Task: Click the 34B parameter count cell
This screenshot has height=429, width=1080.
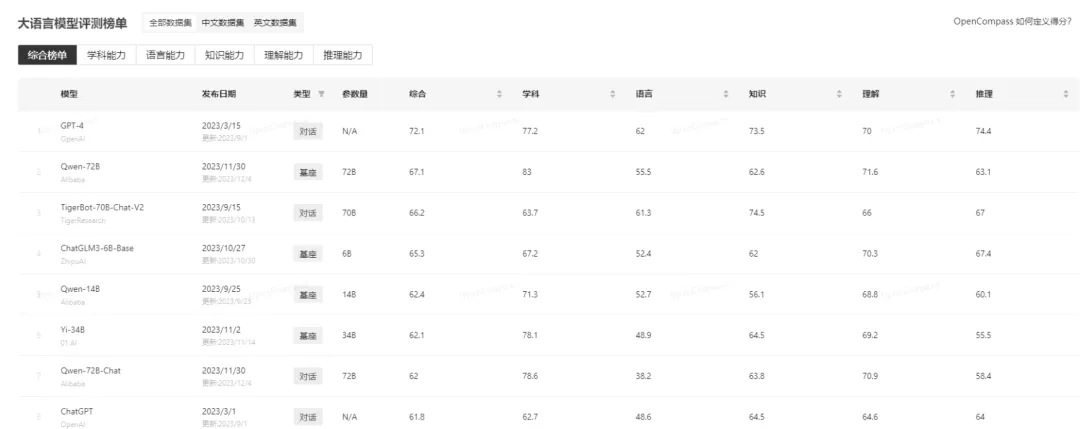Action: click(x=349, y=335)
